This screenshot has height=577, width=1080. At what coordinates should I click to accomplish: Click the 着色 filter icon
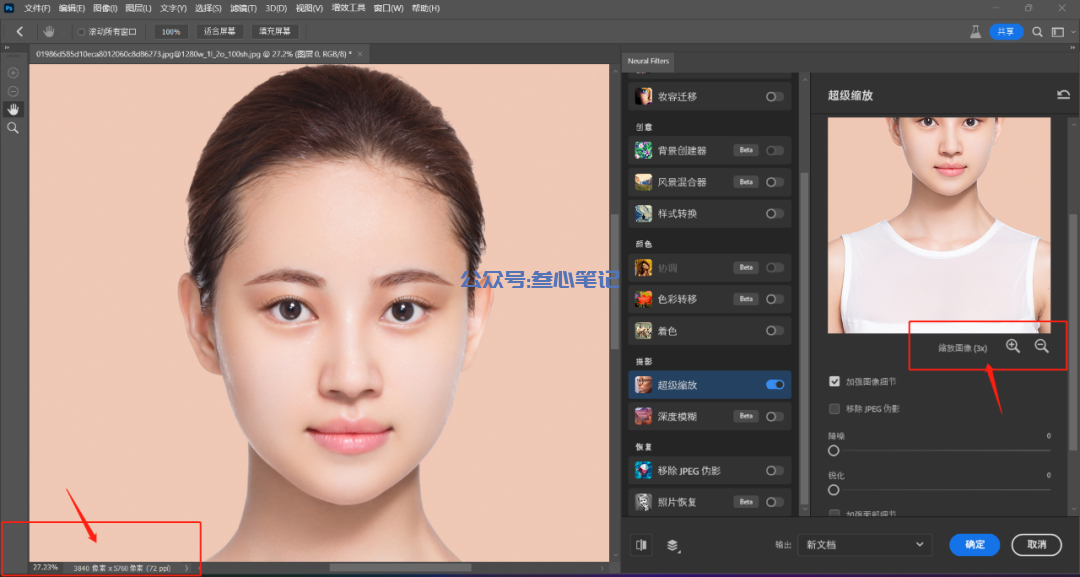click(643, 331)
